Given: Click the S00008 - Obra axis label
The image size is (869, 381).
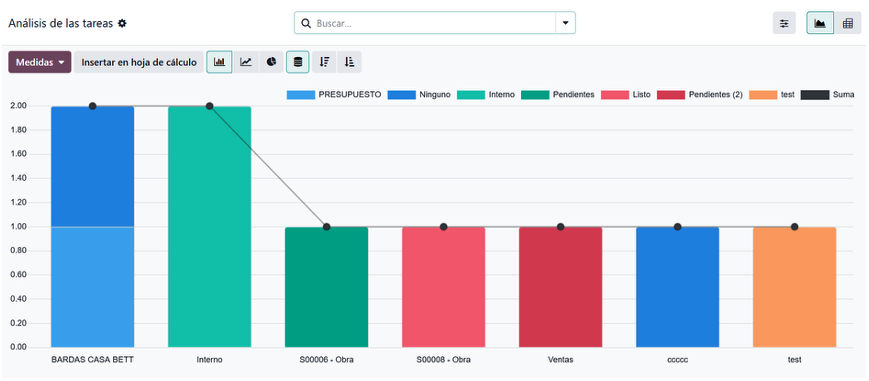Looking at the screenshot, I should 443,359.
